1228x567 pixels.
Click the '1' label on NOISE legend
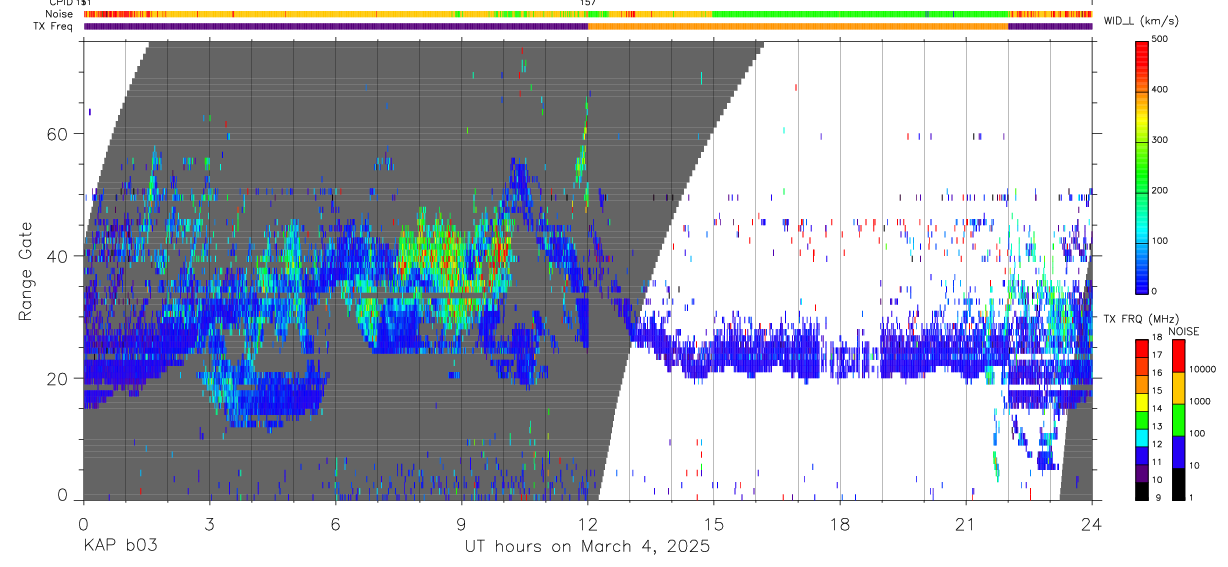[x=1191, y=498]
